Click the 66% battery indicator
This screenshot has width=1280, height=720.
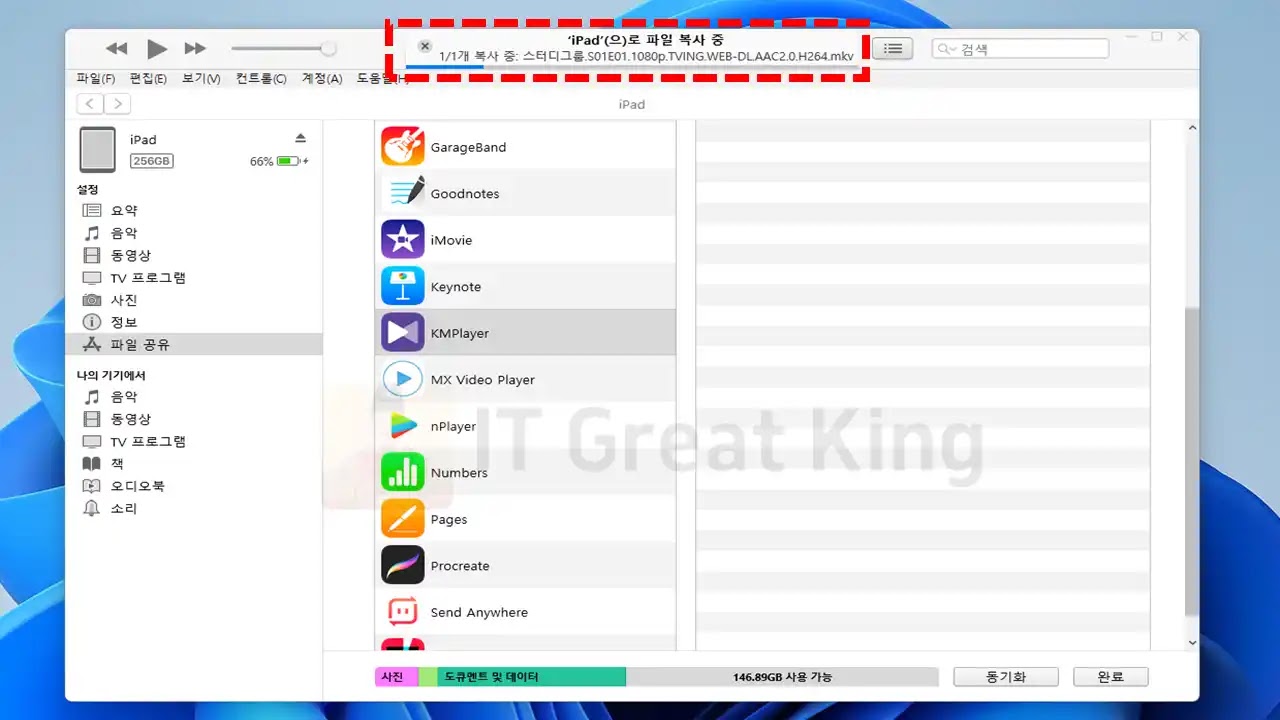279,161
